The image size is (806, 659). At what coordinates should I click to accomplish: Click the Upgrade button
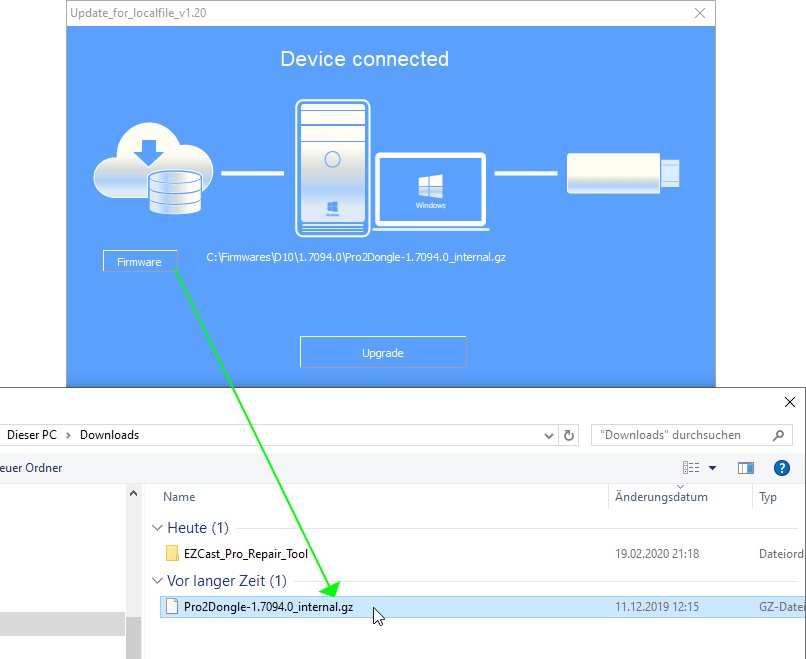tap(383, 352)
